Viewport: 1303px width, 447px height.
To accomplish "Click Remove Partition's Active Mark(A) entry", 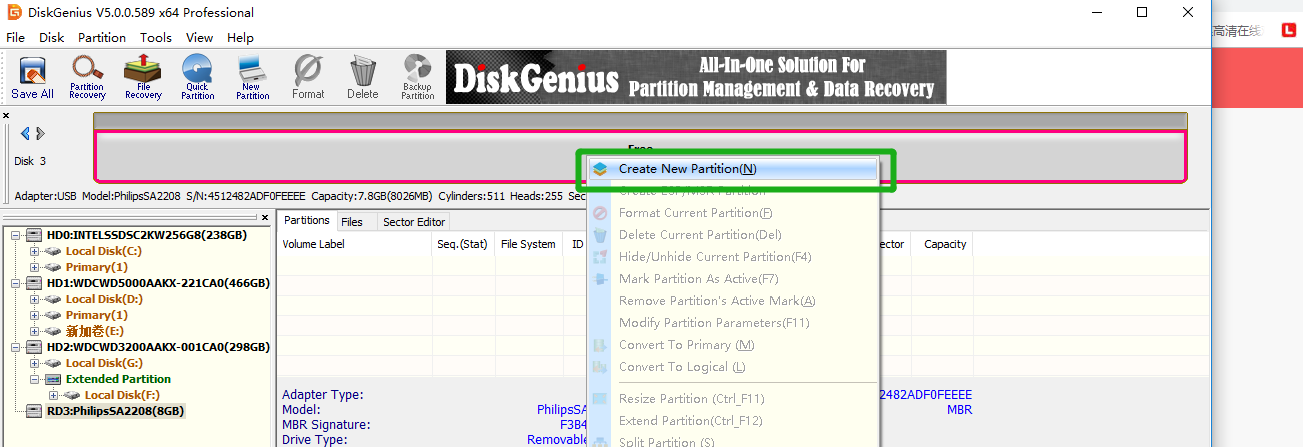I will click(x=732, y=301).
